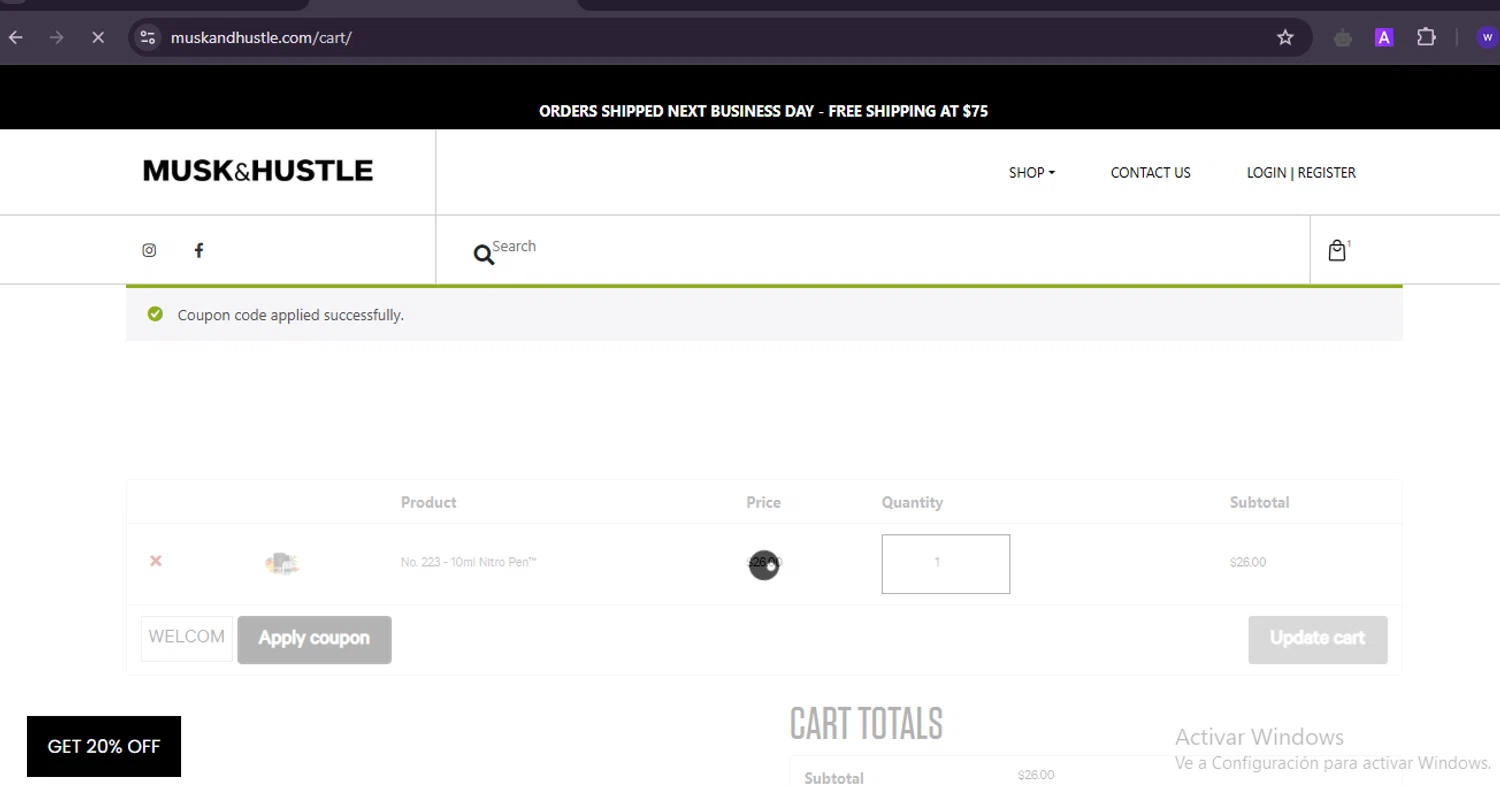Click the purple A extension icon
Image resolution: width=1500 pixels, height=786 pixels.
1384,37
